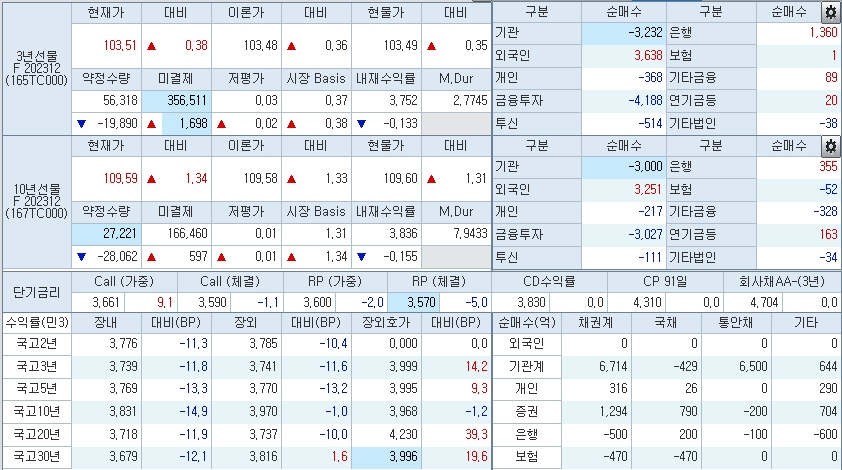Select the 10년선물 F 202312 label

pyautogui.click(x=36, y=200)
